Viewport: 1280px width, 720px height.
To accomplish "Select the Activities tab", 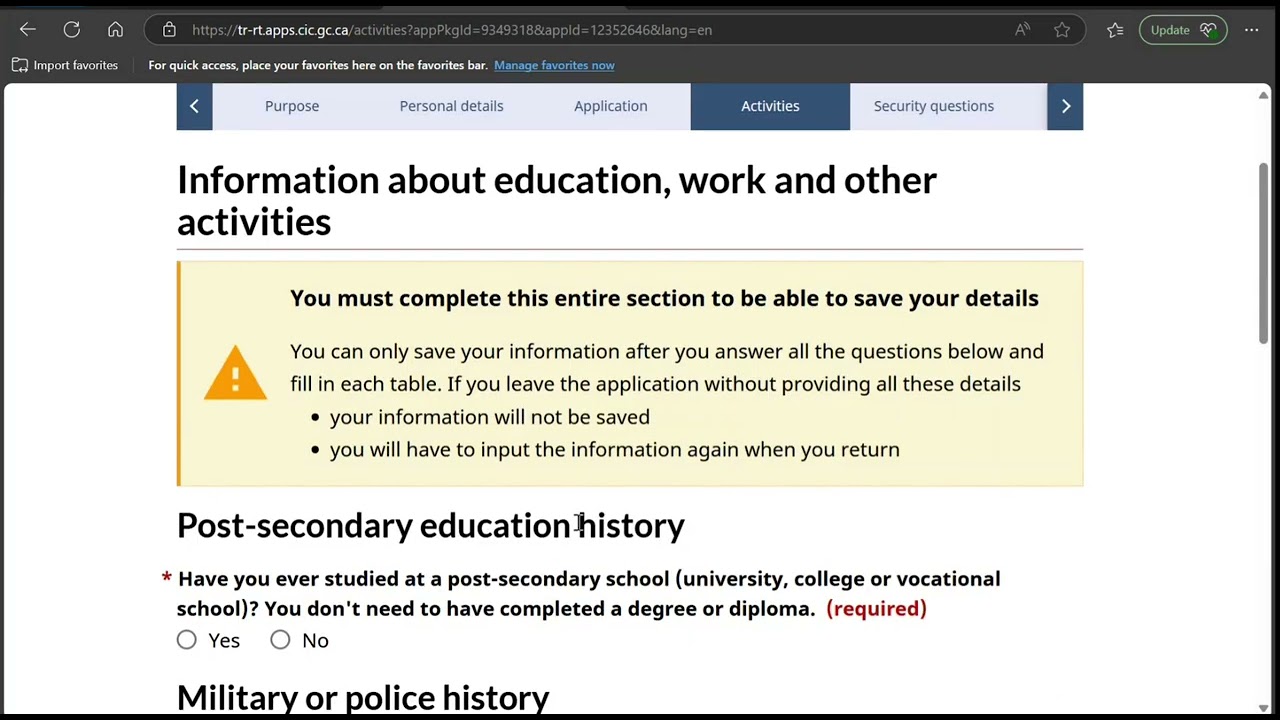I will [x=770, y=106].
